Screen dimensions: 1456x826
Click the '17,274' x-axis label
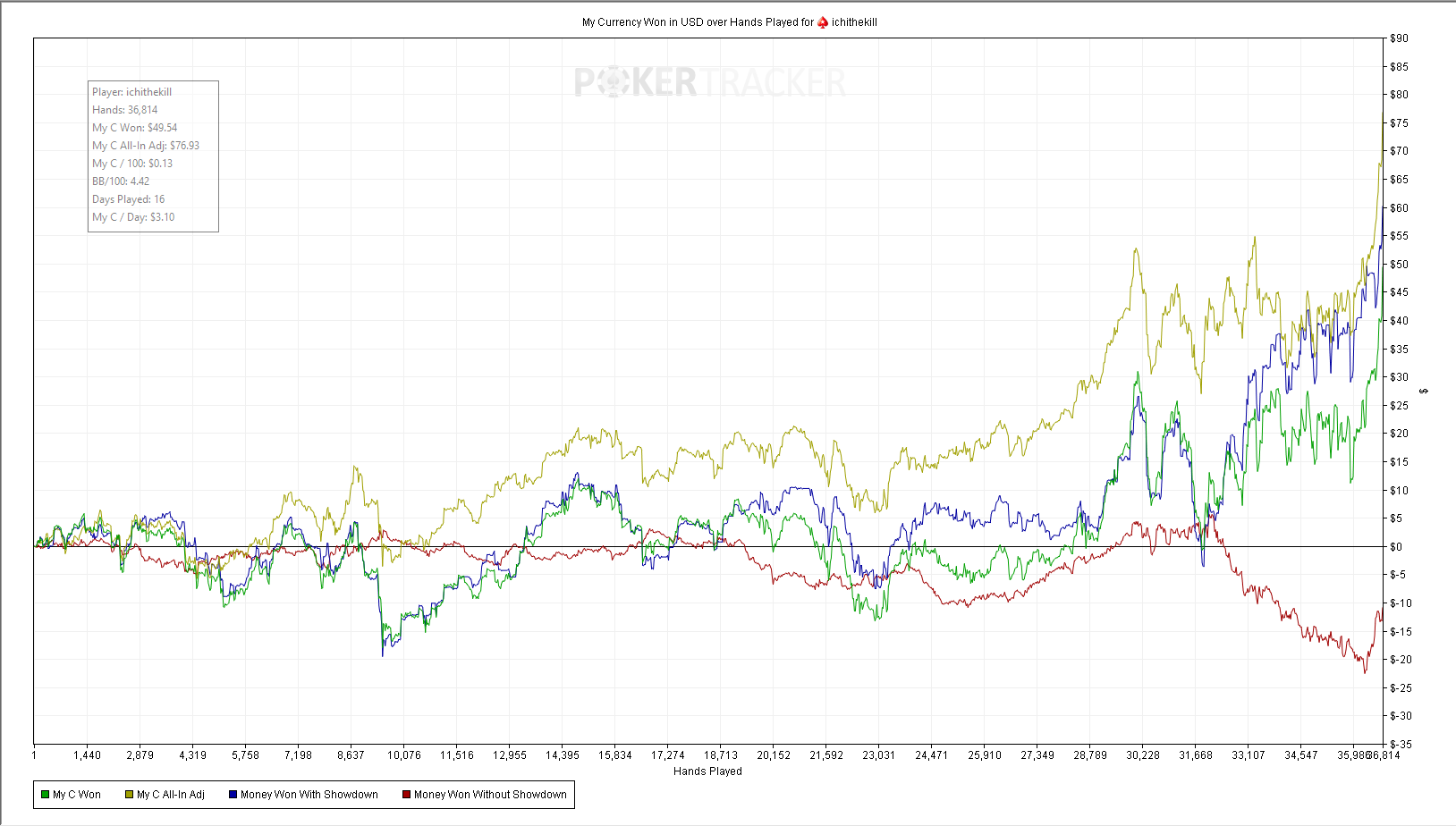(x=667, y=755)
